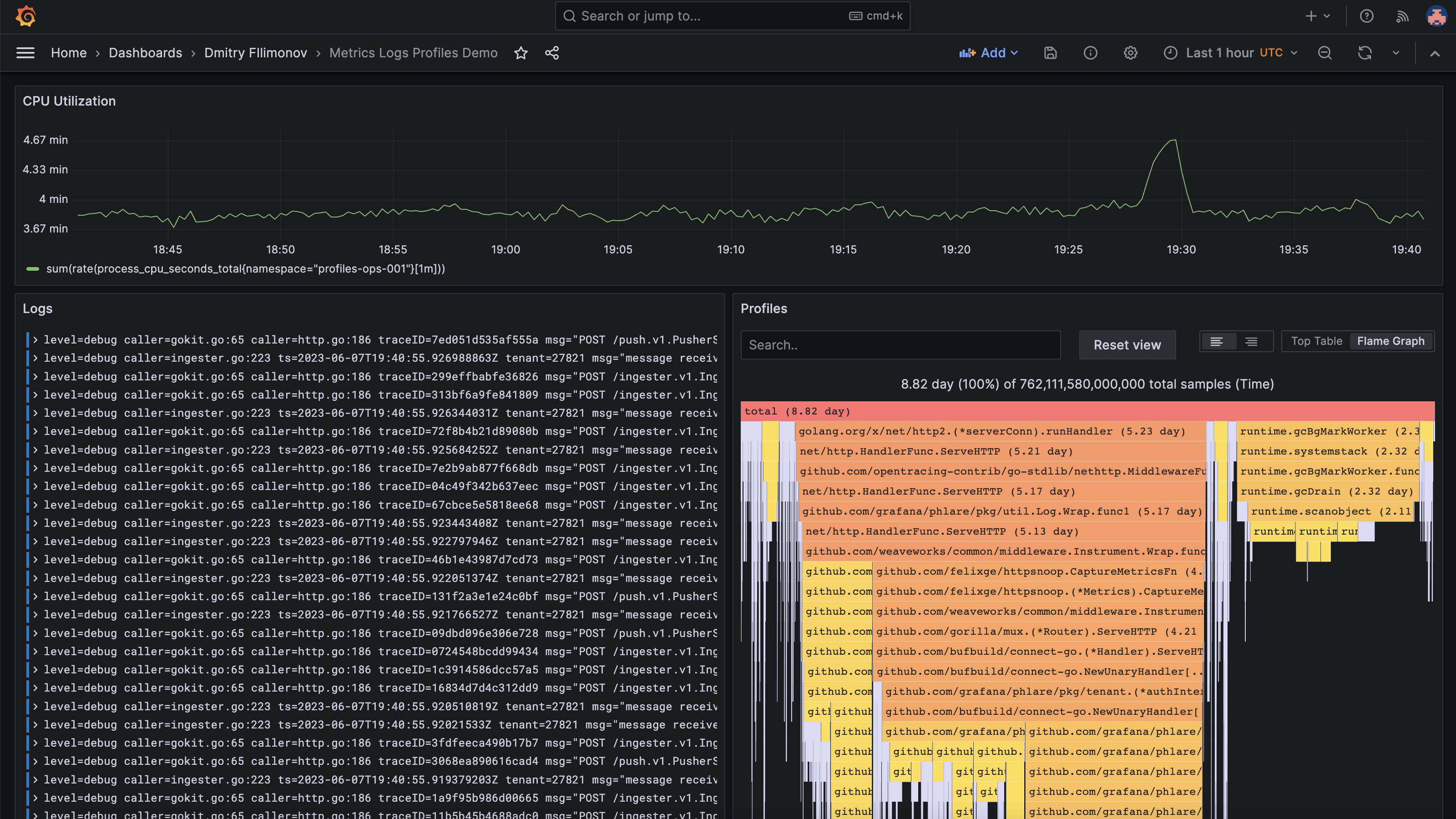1456x819 pixels.
Task: Open Grafana news via the RSS icon
Action: click(x=1402, y=16)
